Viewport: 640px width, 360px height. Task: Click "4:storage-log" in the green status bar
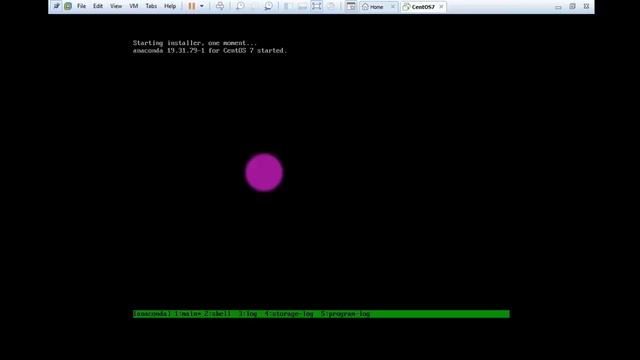(289, 314)
